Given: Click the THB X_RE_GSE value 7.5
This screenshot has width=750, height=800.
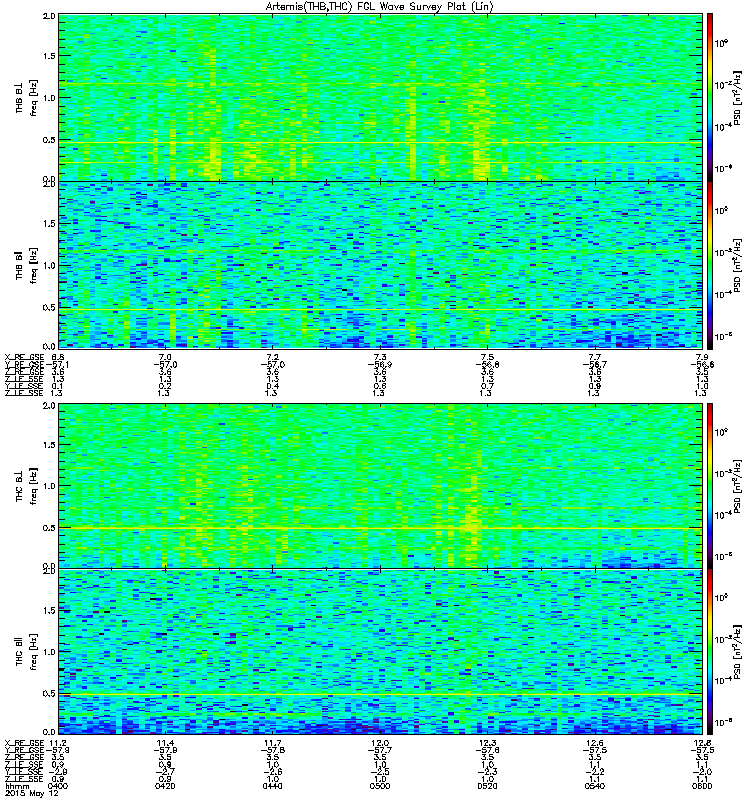Looking at the screenshot, I should coord(488,357).
